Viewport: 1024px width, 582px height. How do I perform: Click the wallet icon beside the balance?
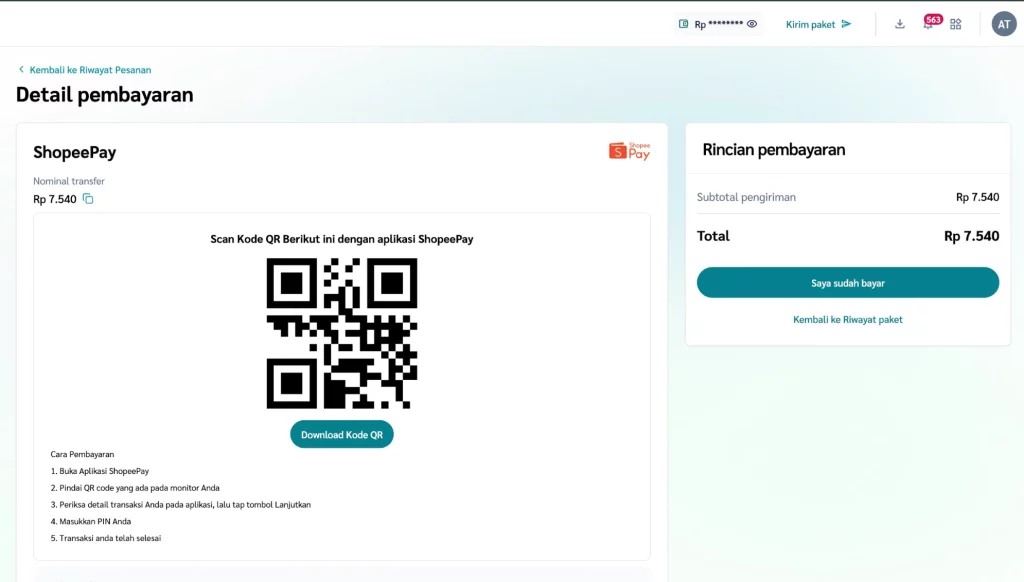click(683, 24)
